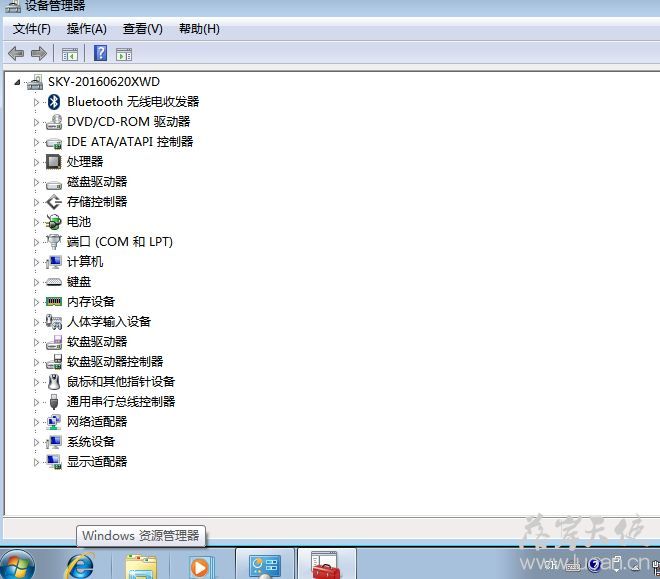Open Windows Media Player taskbar icon

[202, 567]
